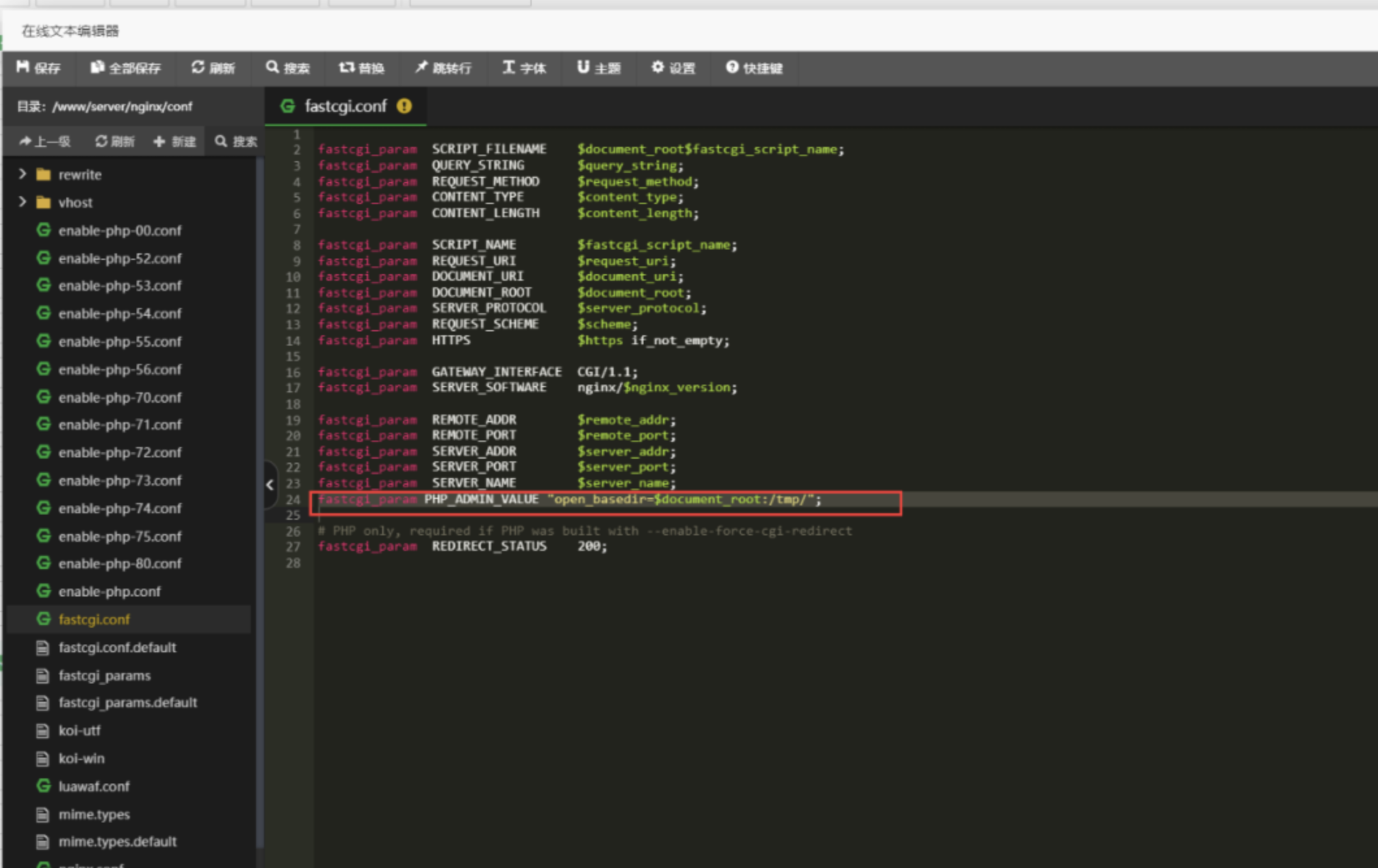Open enable-php-80.conf file
The height and width of the screenshot is (868, 1378).
[x=120, y=564]
